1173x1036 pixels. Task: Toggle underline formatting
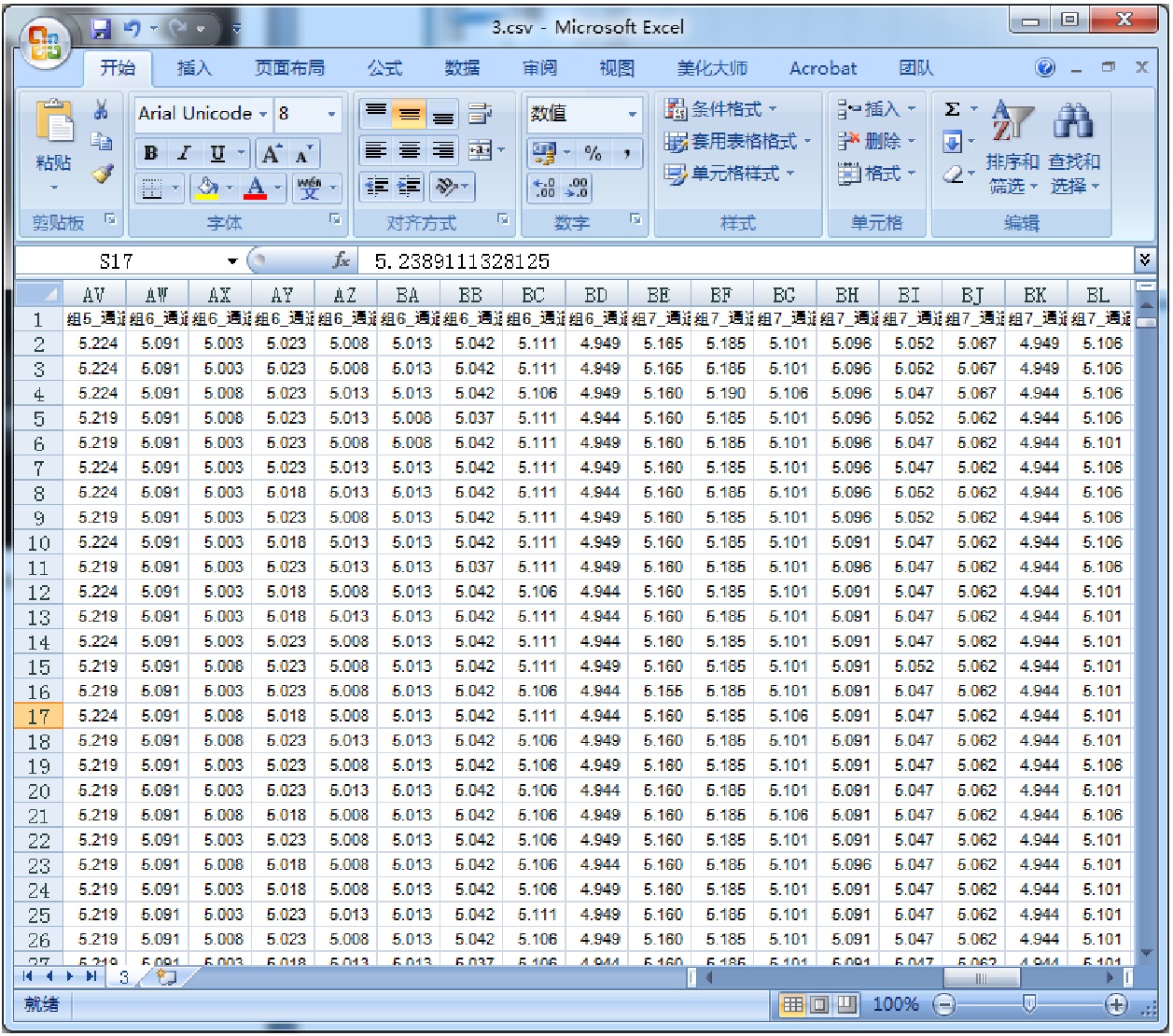(x=216, y=153)
